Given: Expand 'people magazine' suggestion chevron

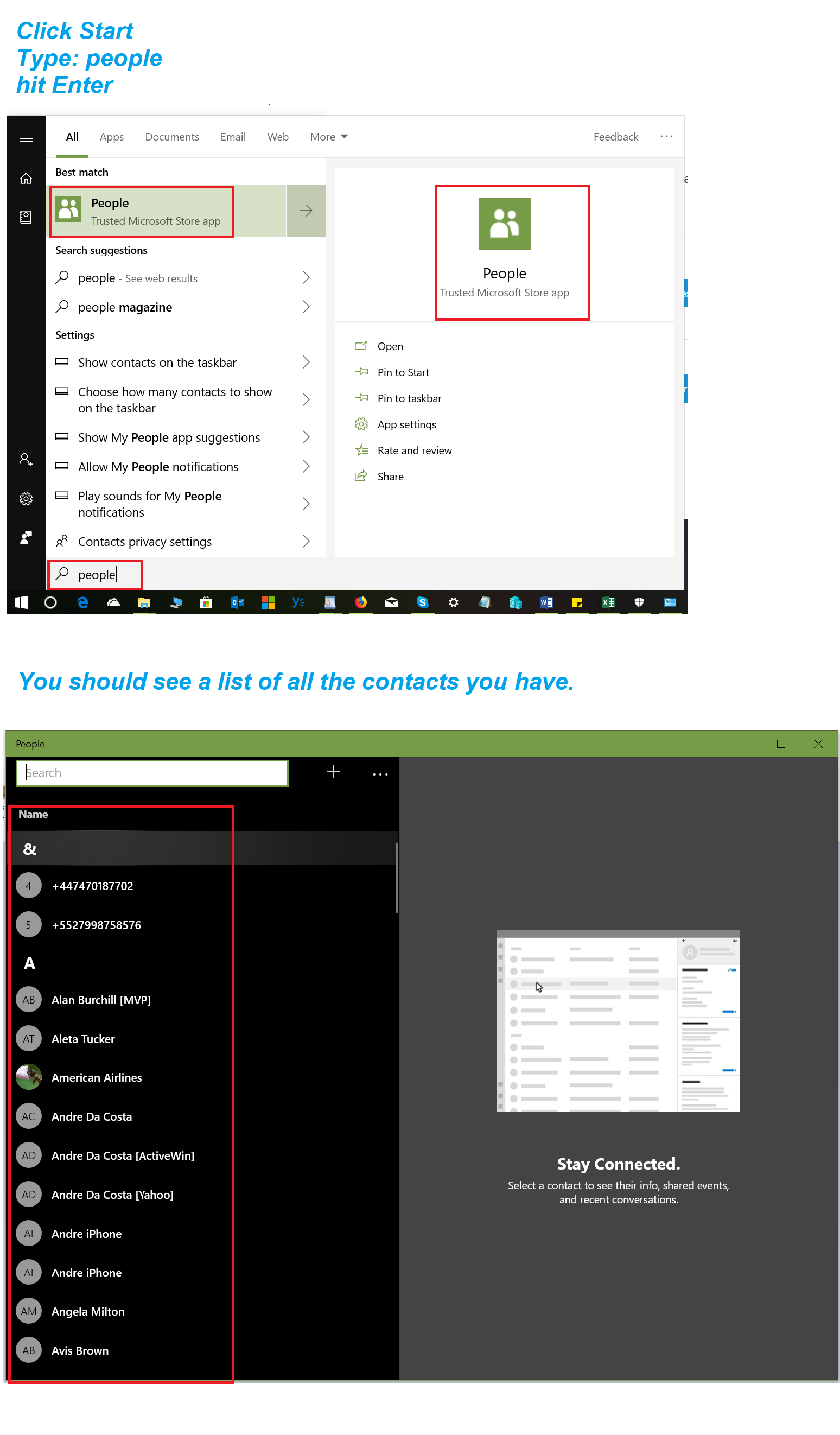Looking at the screenshot, I should [306, 307].
